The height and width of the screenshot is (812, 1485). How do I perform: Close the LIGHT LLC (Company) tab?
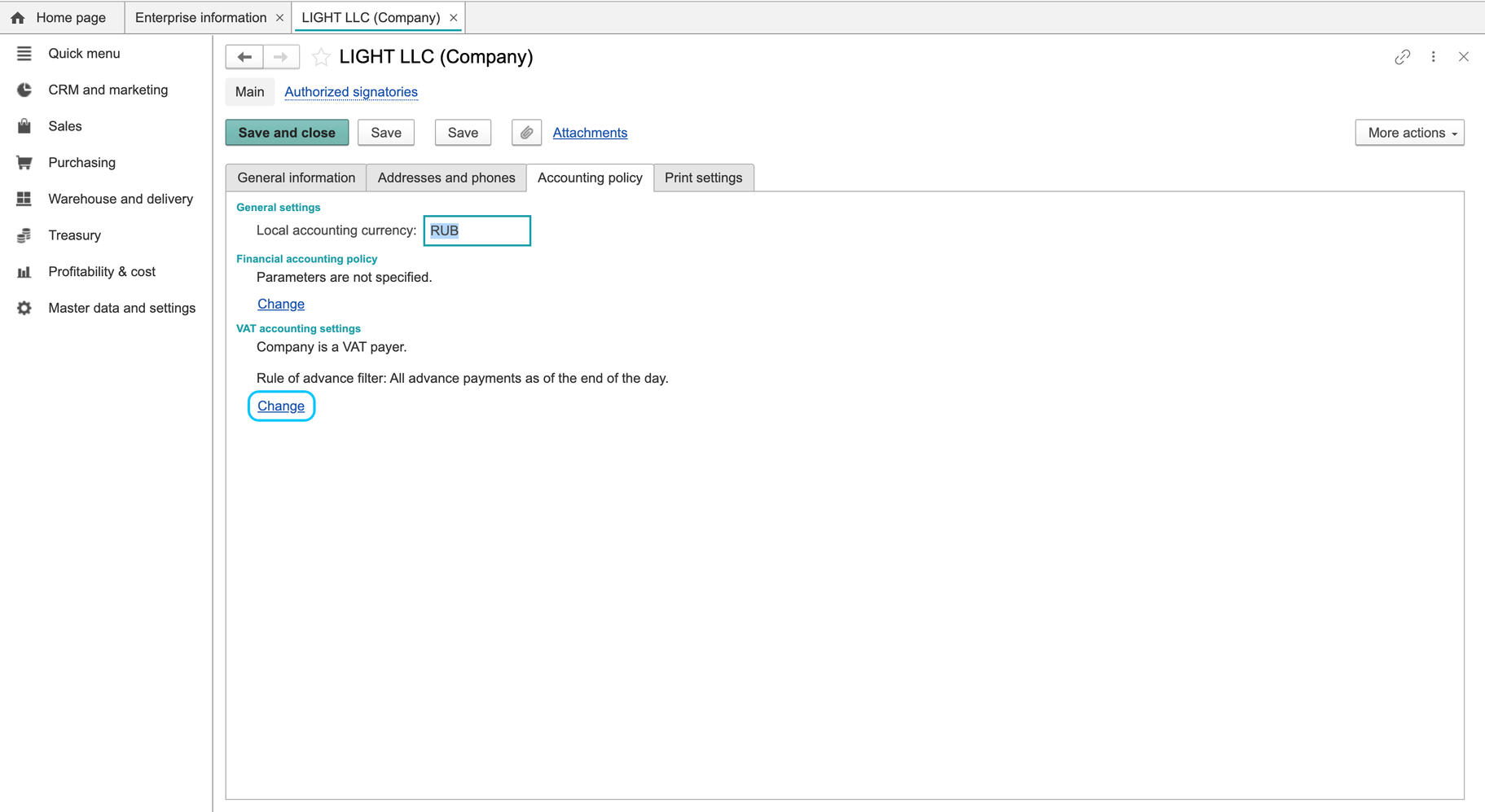[x=454, y=18]
